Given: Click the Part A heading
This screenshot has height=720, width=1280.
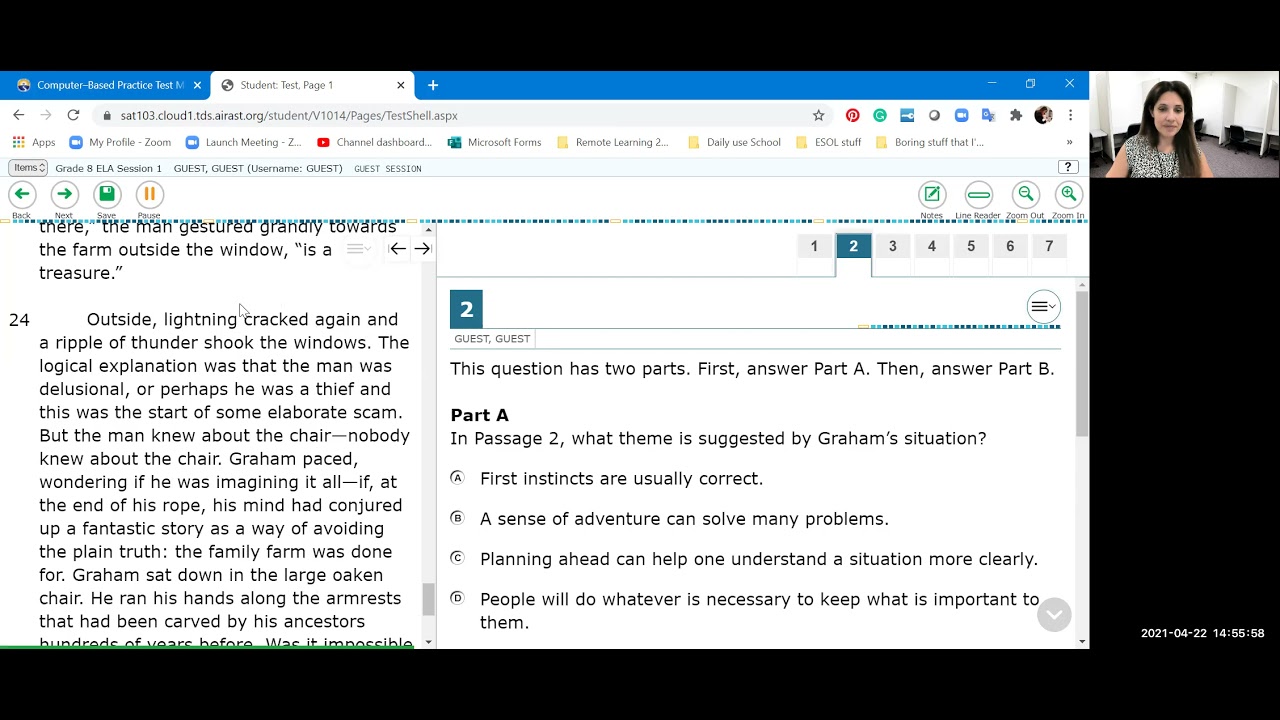Looking at the screenshot, I should [479, 415].
